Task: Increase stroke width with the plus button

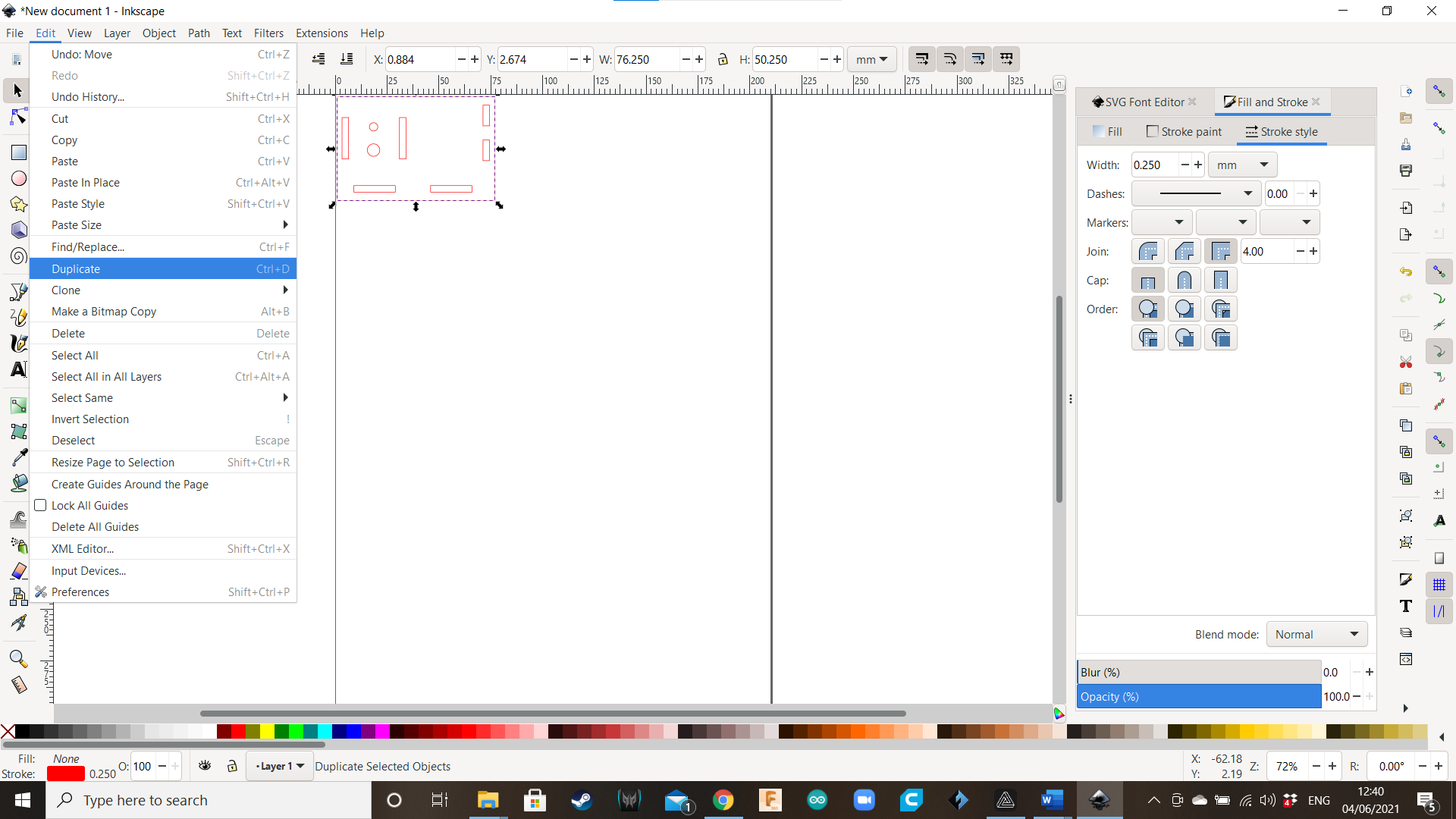Action: tap(1197, 165)
